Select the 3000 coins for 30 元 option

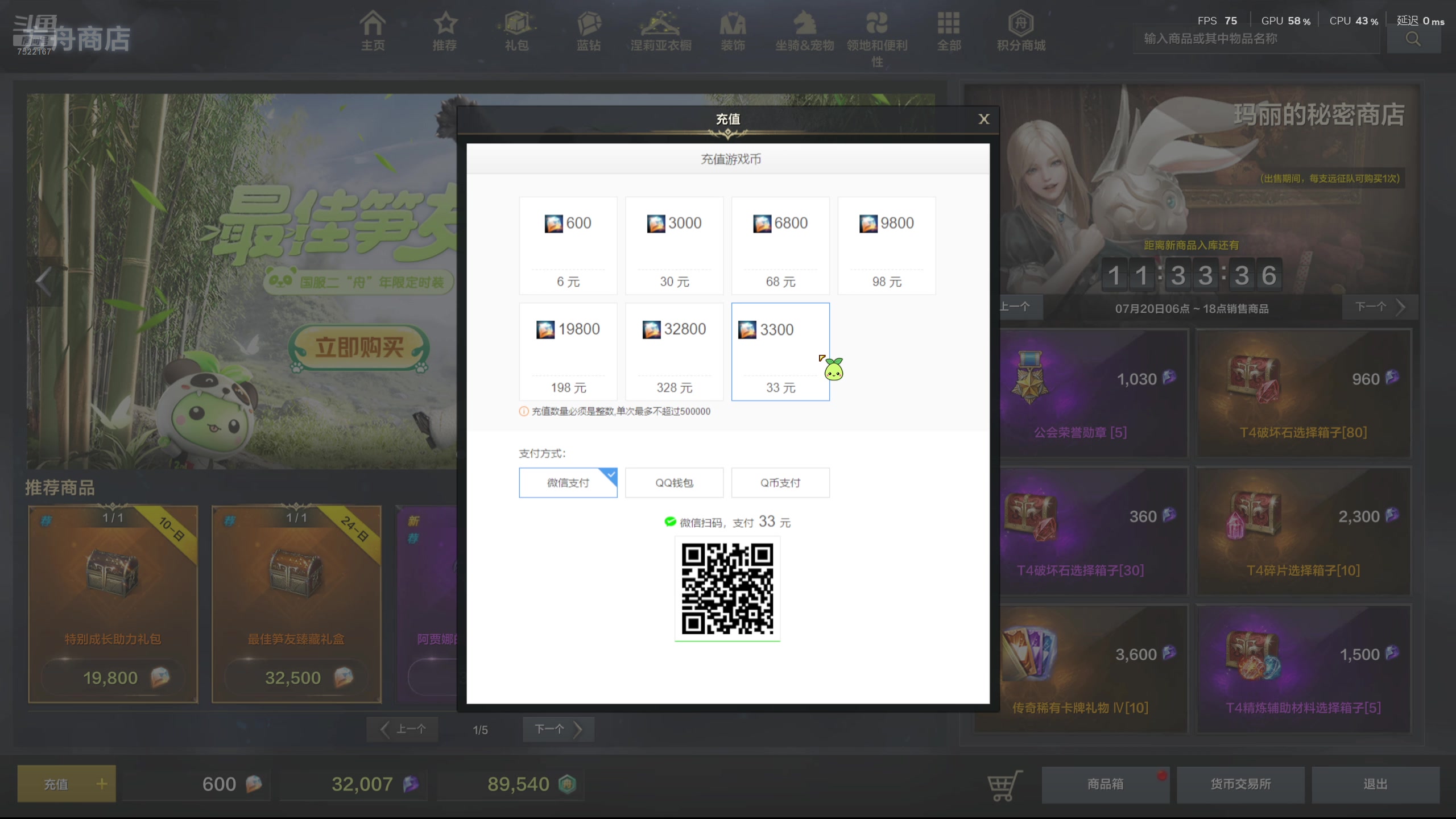674,246
